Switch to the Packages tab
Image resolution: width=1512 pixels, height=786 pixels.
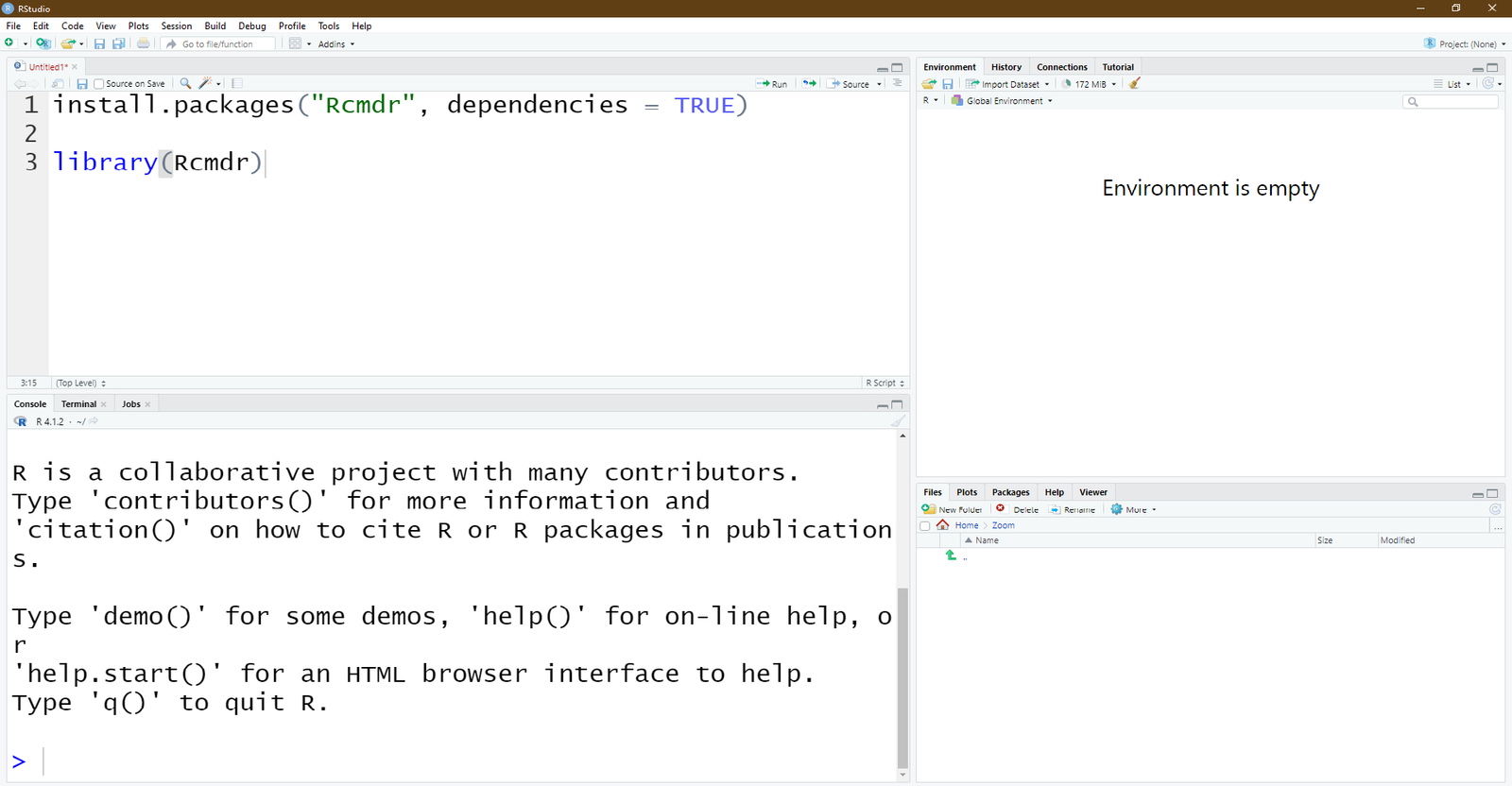tap(1010, 492)
